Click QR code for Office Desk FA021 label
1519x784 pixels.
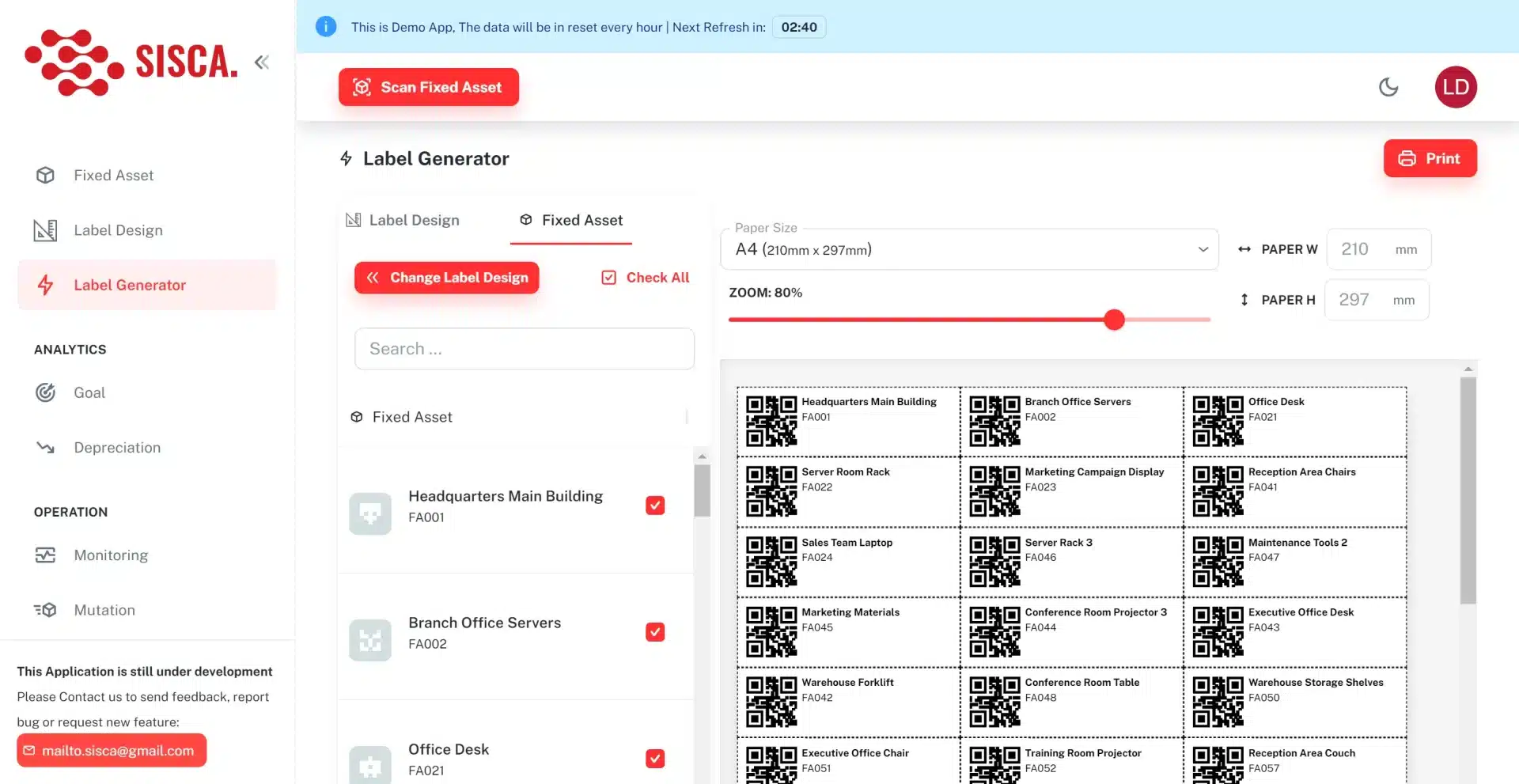pos(1218,422)
